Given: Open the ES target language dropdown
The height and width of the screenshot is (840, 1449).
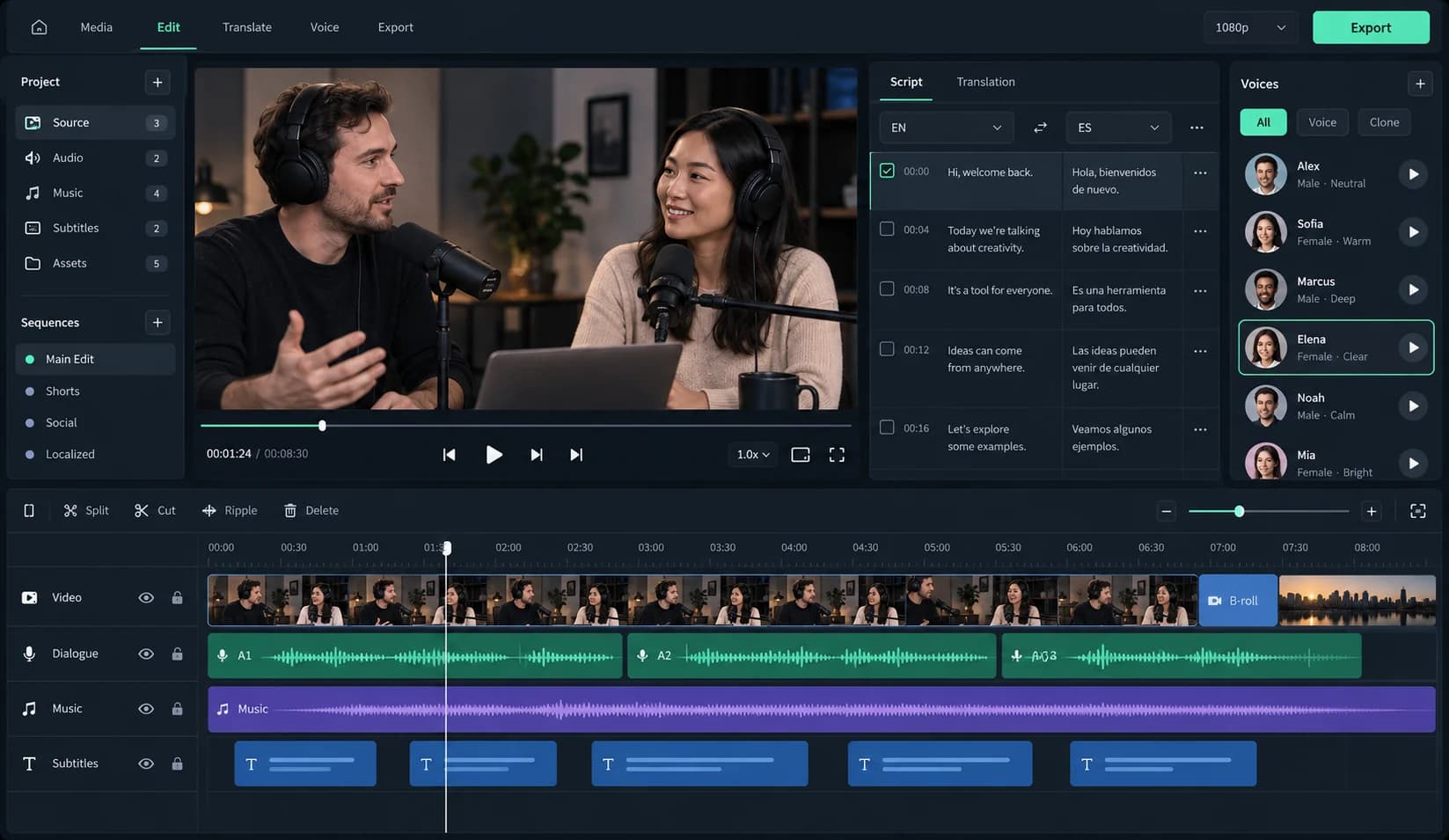Looking at the screenshot, I should [1118, 128].
